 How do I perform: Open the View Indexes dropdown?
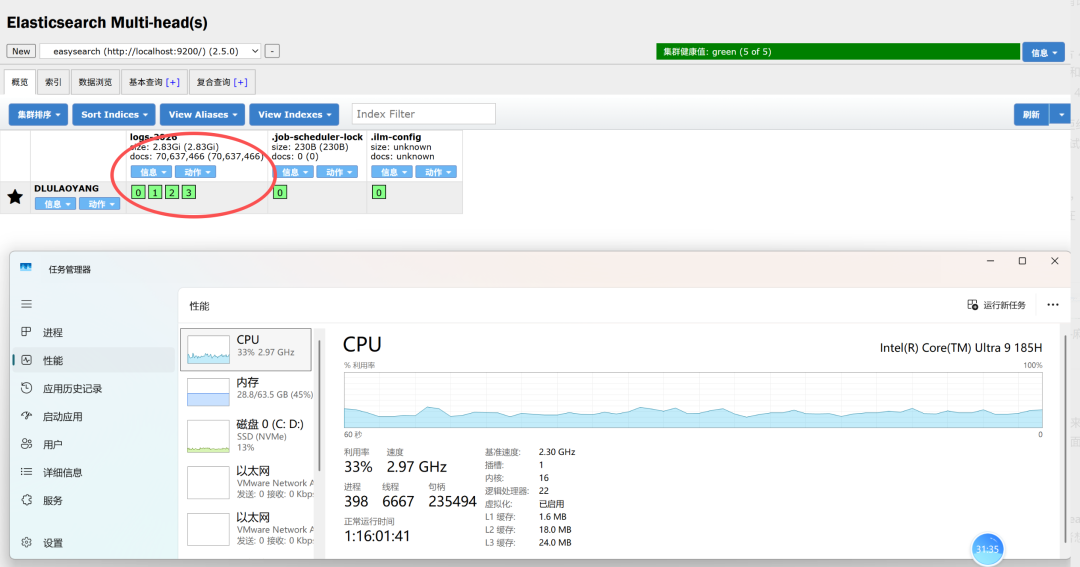click(x=294, y=114)
